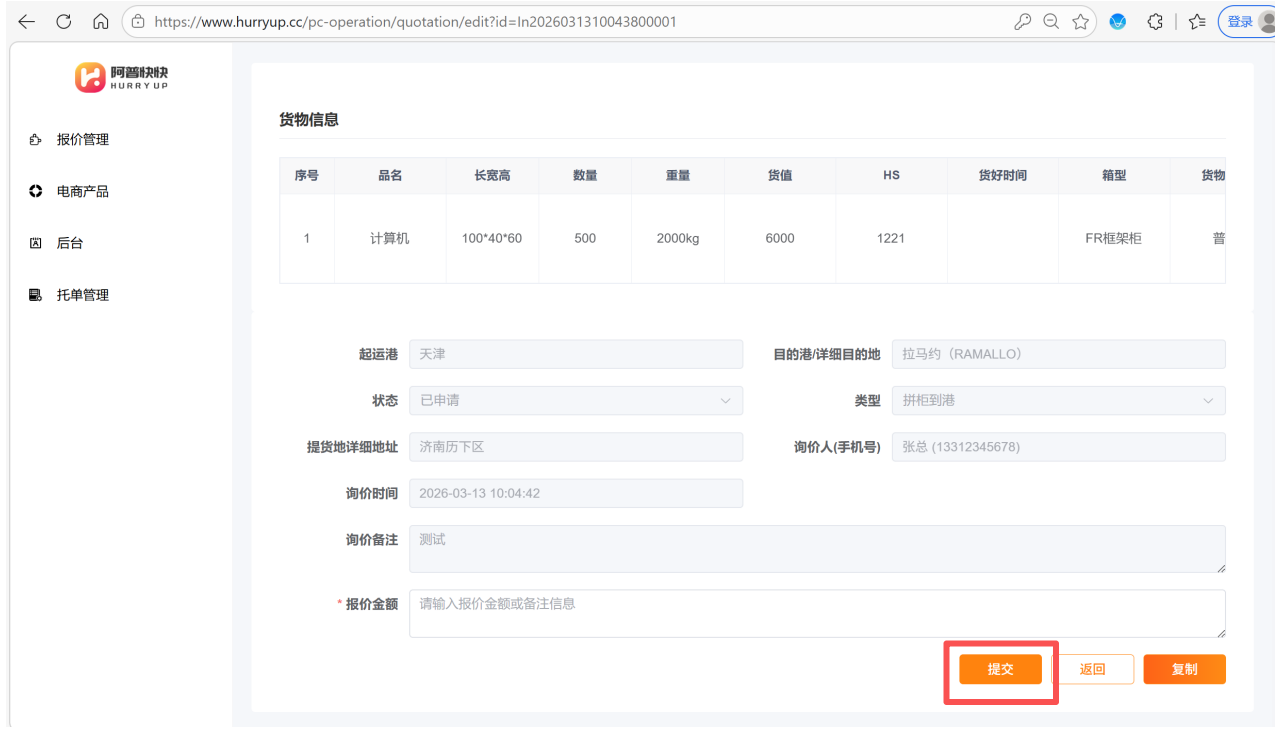The height and width of the screenshot is (735, 1284).
Task: Focus the 报价金额 text area
Action: 816,613
